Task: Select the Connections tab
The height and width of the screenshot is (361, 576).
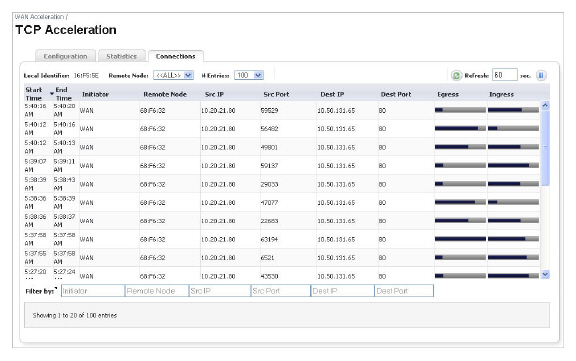Action: tap(175, 56)
